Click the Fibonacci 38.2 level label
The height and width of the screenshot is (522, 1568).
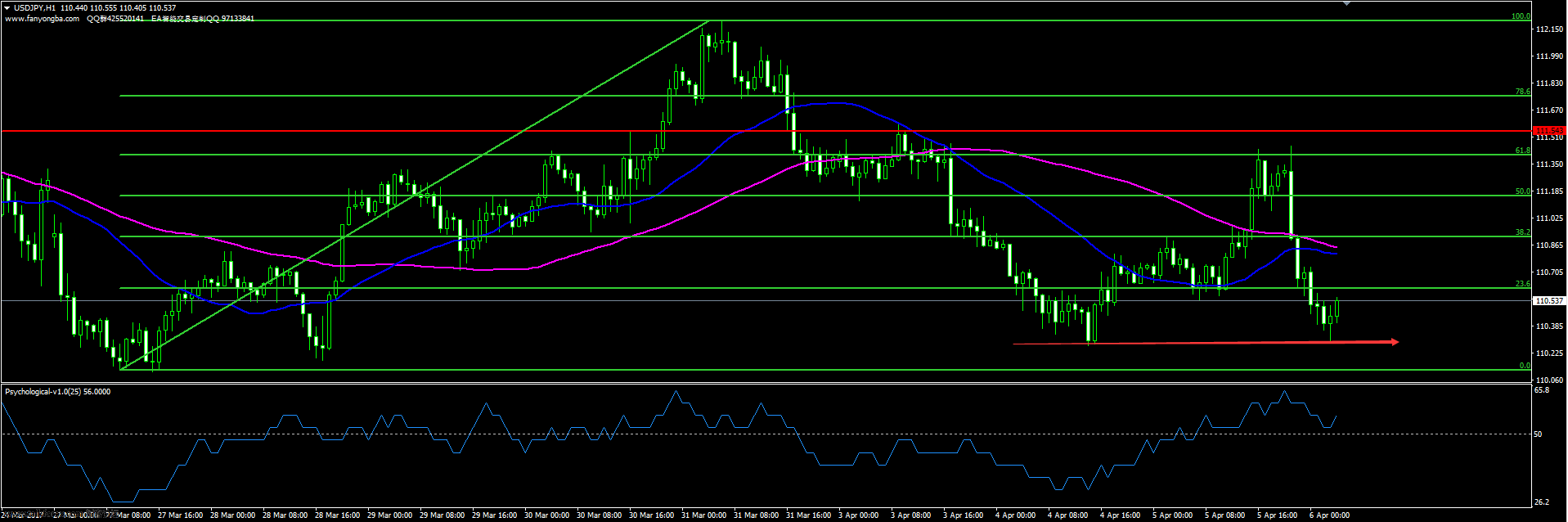[1522, 232]
